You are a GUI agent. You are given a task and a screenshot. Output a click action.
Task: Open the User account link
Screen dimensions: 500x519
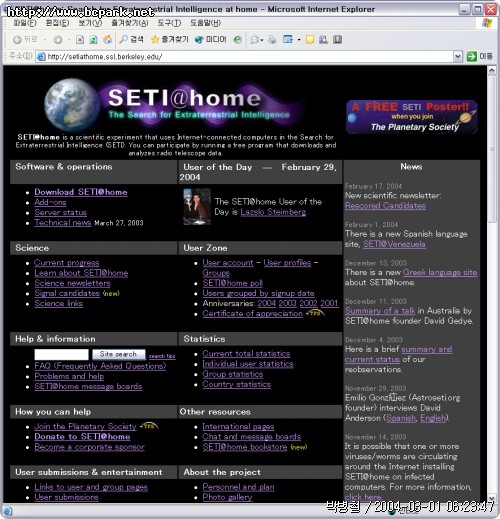[228, 263]
